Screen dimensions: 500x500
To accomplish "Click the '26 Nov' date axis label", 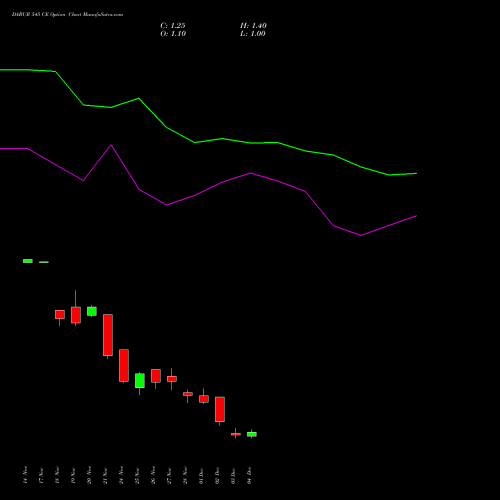I will click(x=153, y=475).
